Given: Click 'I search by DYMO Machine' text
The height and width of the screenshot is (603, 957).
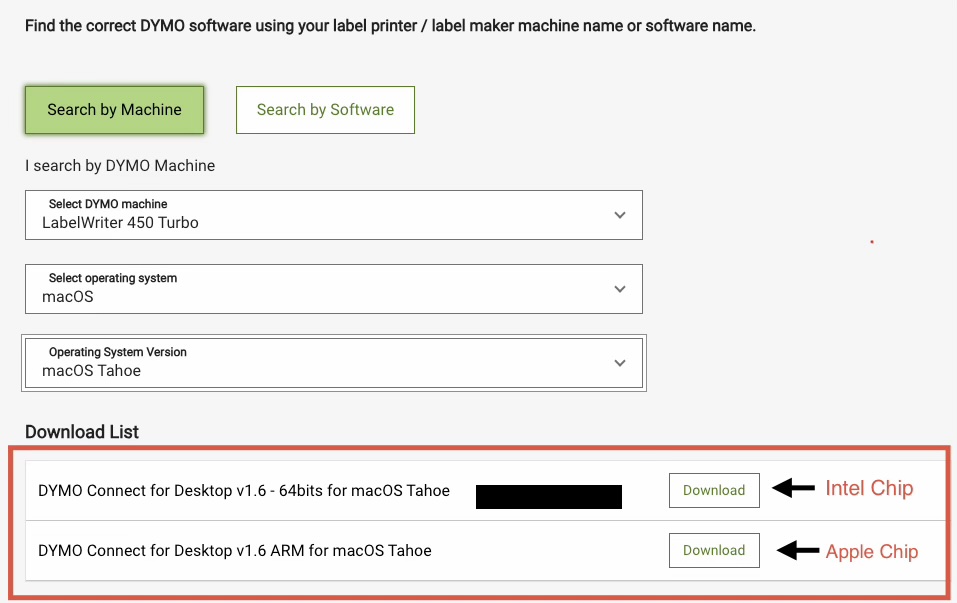Looking at the screenshot, I should click(x=120, y=165).
